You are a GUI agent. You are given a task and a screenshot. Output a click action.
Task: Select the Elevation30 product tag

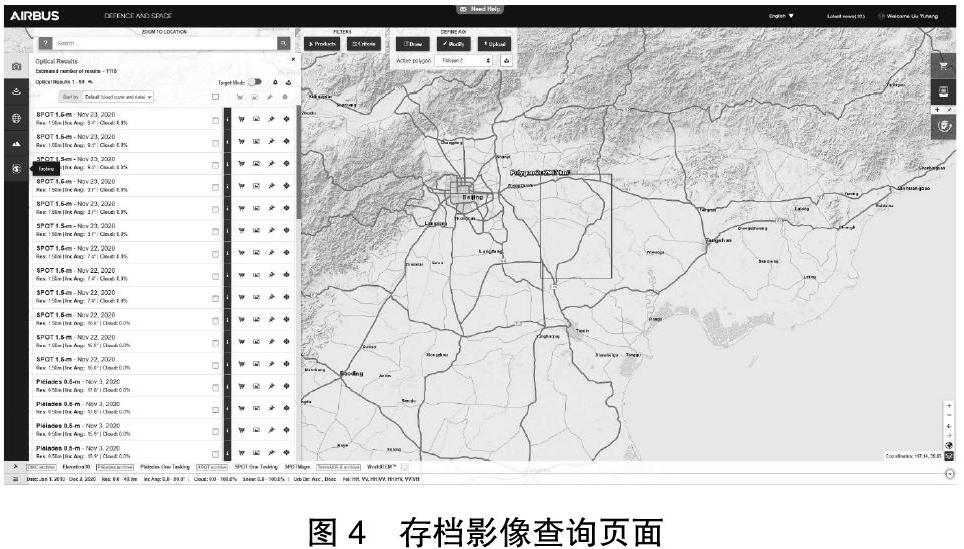coord(76,467)
